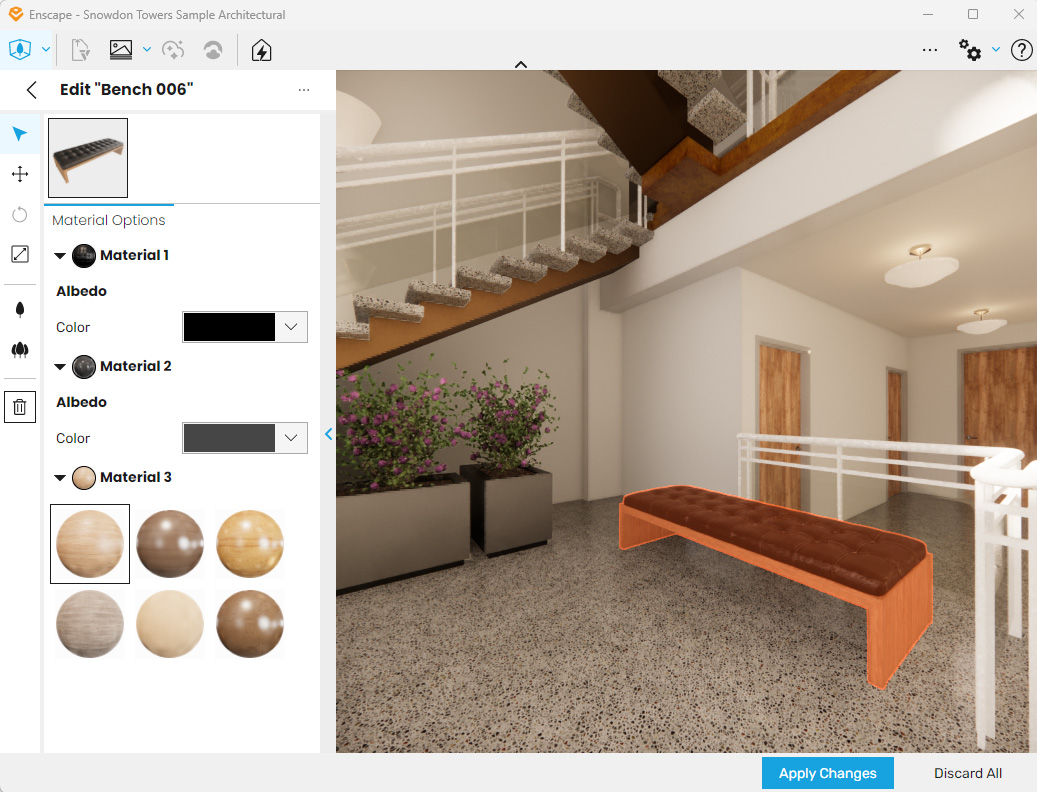This screenshot has width=1037, height=792.
Task: Click the image export toolbar icon
Action: pyautogui.click(x=121, y=50)
